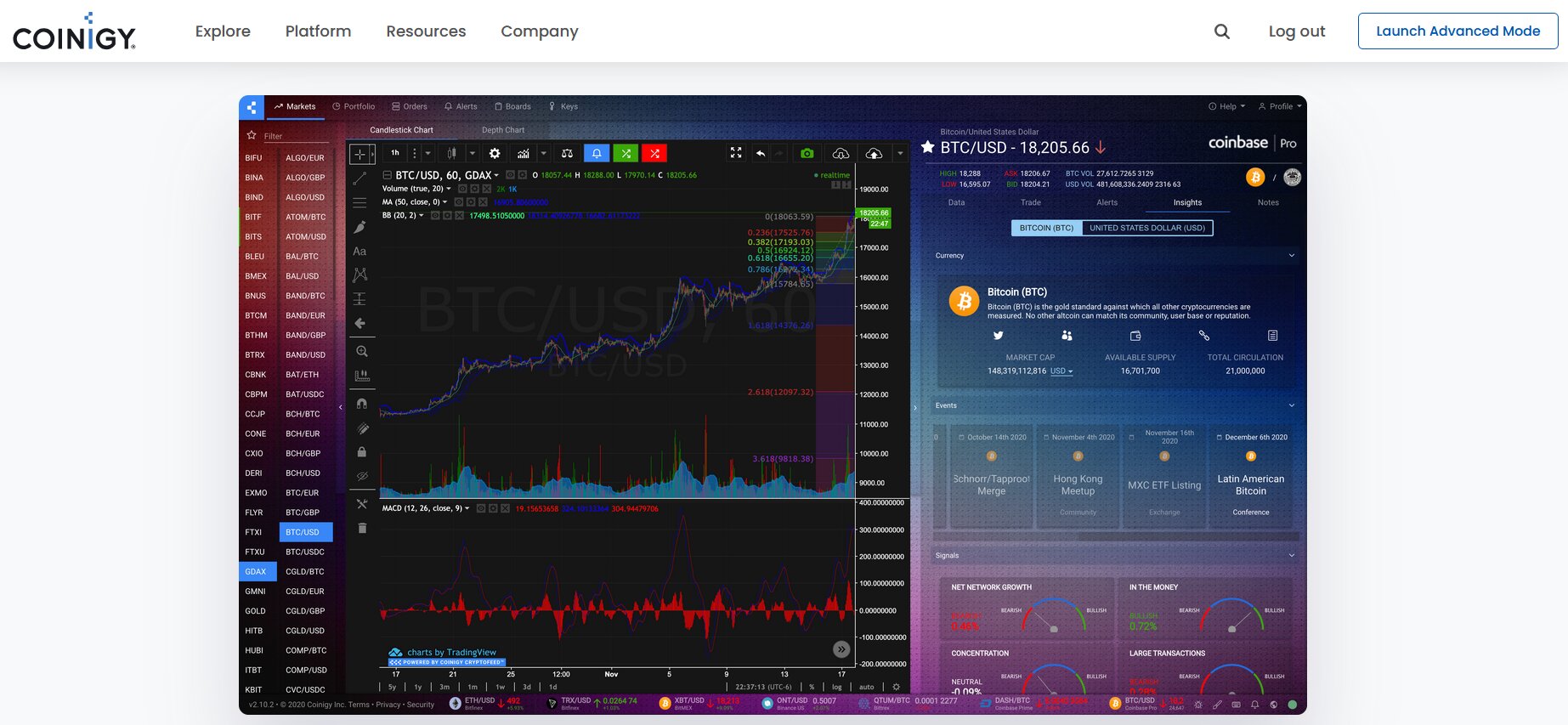Open the Company menu
This screenshot has height=725, width=1568.
(540, 31)
